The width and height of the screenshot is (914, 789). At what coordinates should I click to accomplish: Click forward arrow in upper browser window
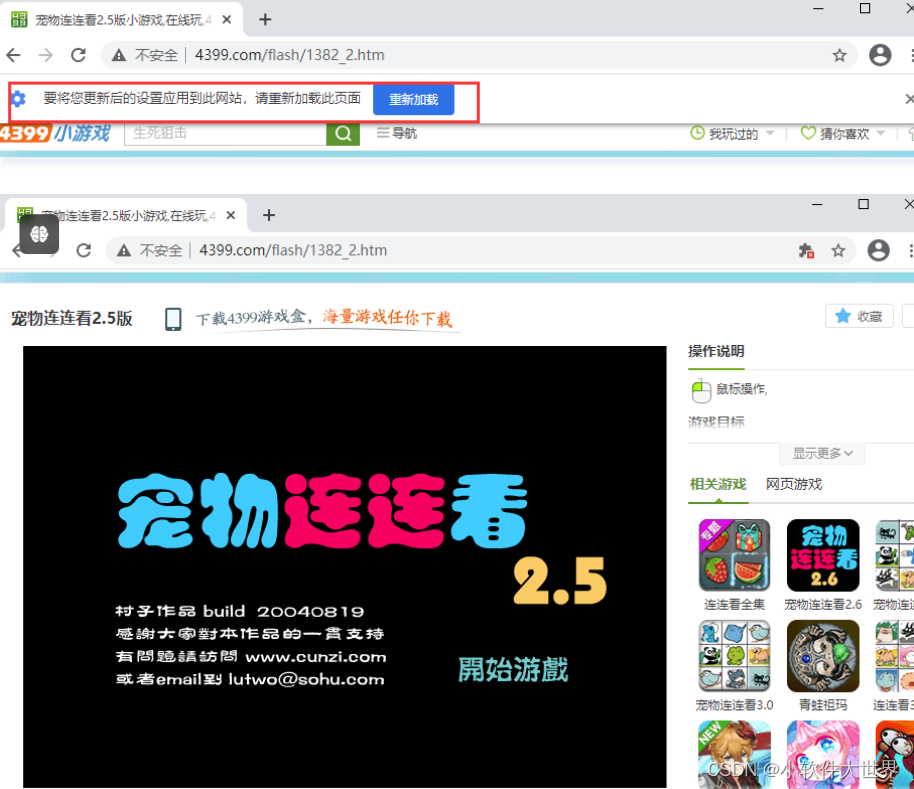tap(45, 55)
